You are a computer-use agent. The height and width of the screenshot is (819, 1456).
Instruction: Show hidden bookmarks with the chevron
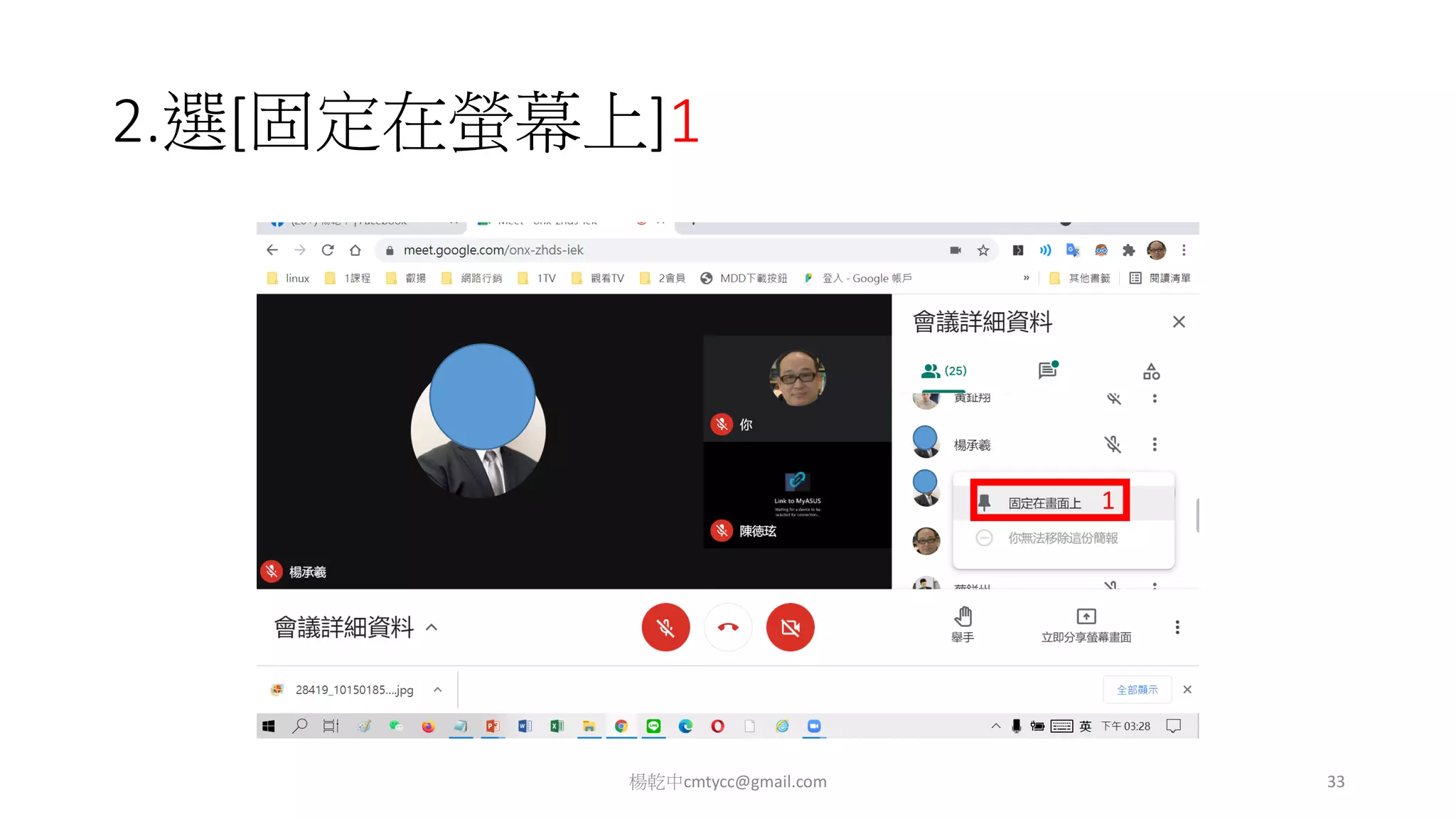(1026, 278)
